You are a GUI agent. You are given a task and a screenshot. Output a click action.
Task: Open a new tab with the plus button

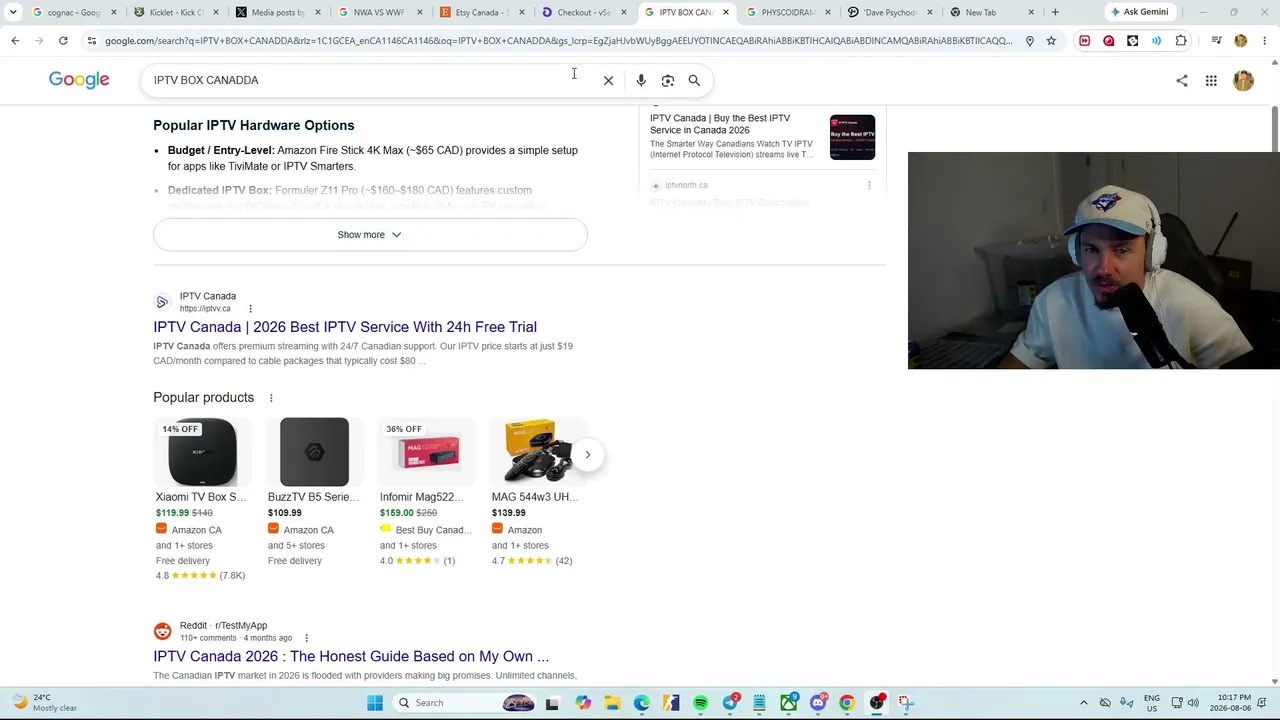(x=1055, y=12)
